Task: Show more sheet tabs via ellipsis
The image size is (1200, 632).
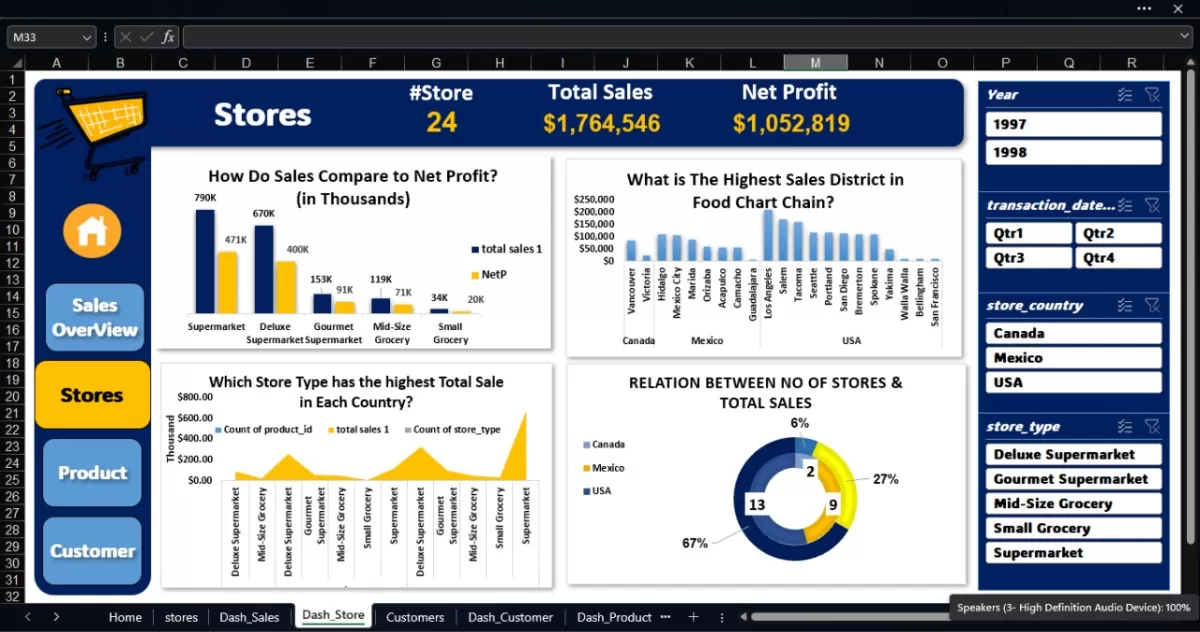Action: tap(666, 617)
